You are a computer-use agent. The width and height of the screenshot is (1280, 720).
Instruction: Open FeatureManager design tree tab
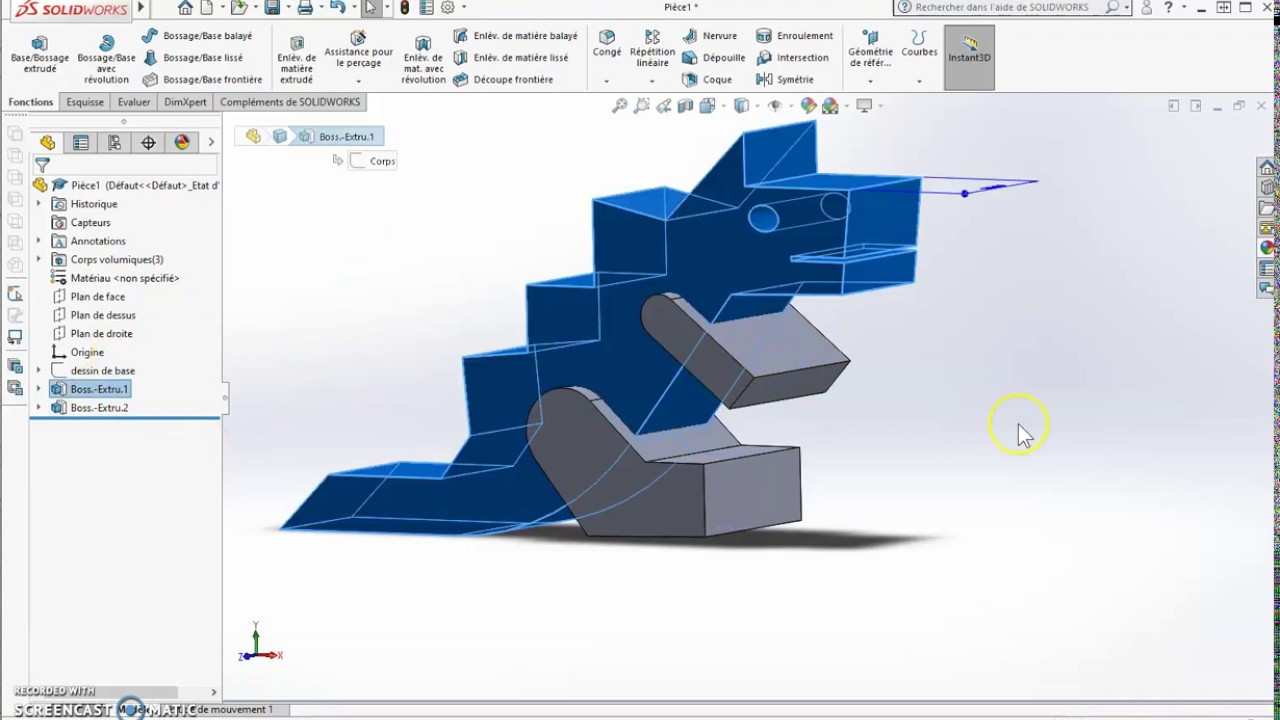[x=47, y=143]
